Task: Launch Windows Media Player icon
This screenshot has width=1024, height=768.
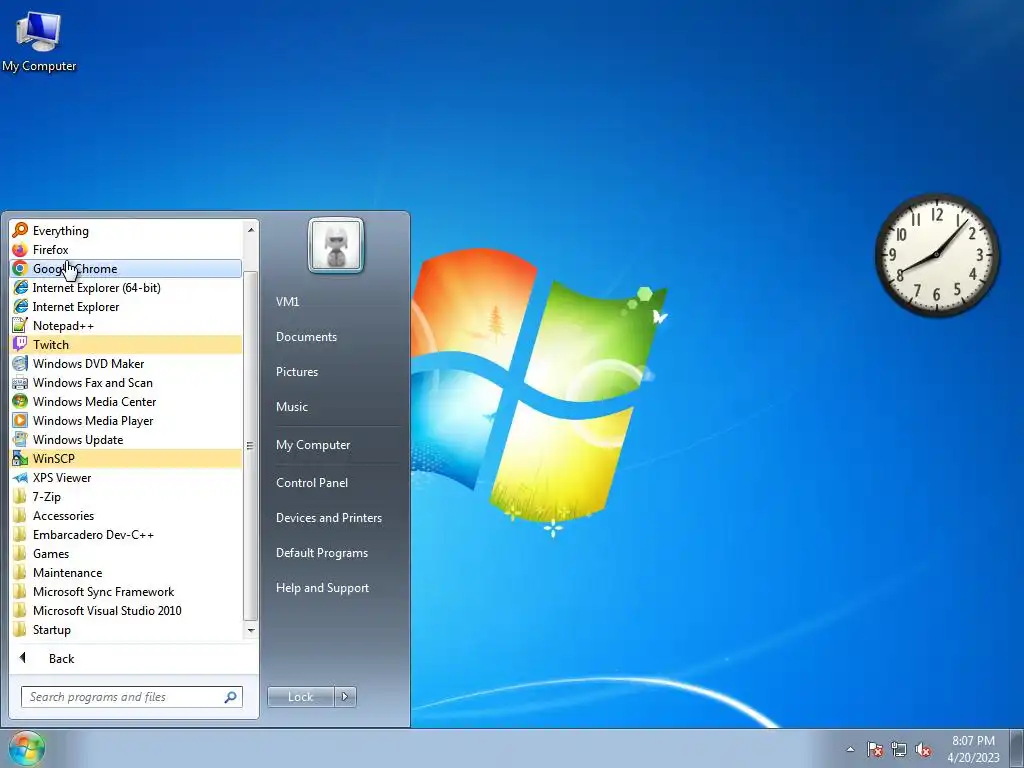Action: coord(20,421)
